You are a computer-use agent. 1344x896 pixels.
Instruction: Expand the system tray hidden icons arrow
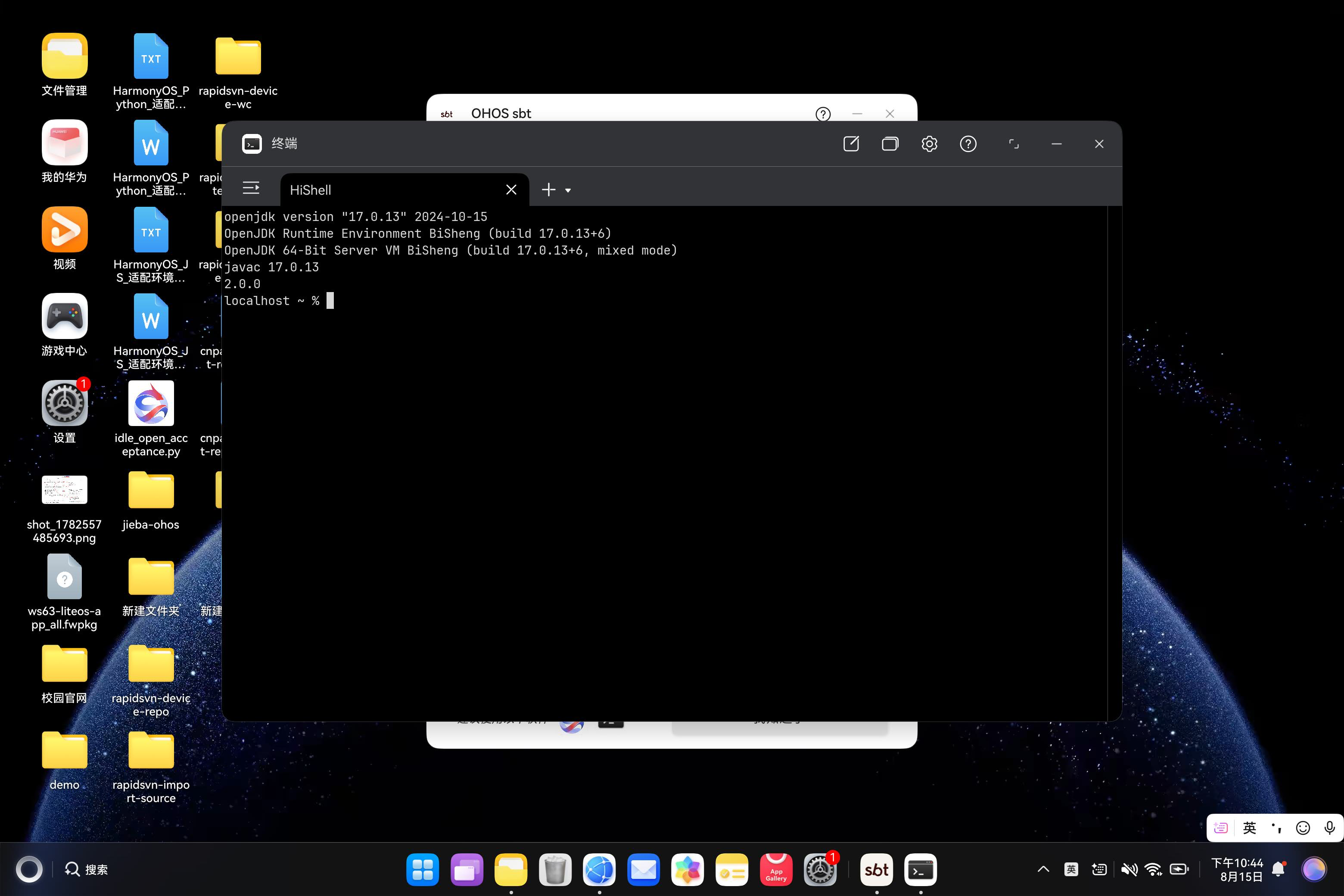tap(1043, 869)
